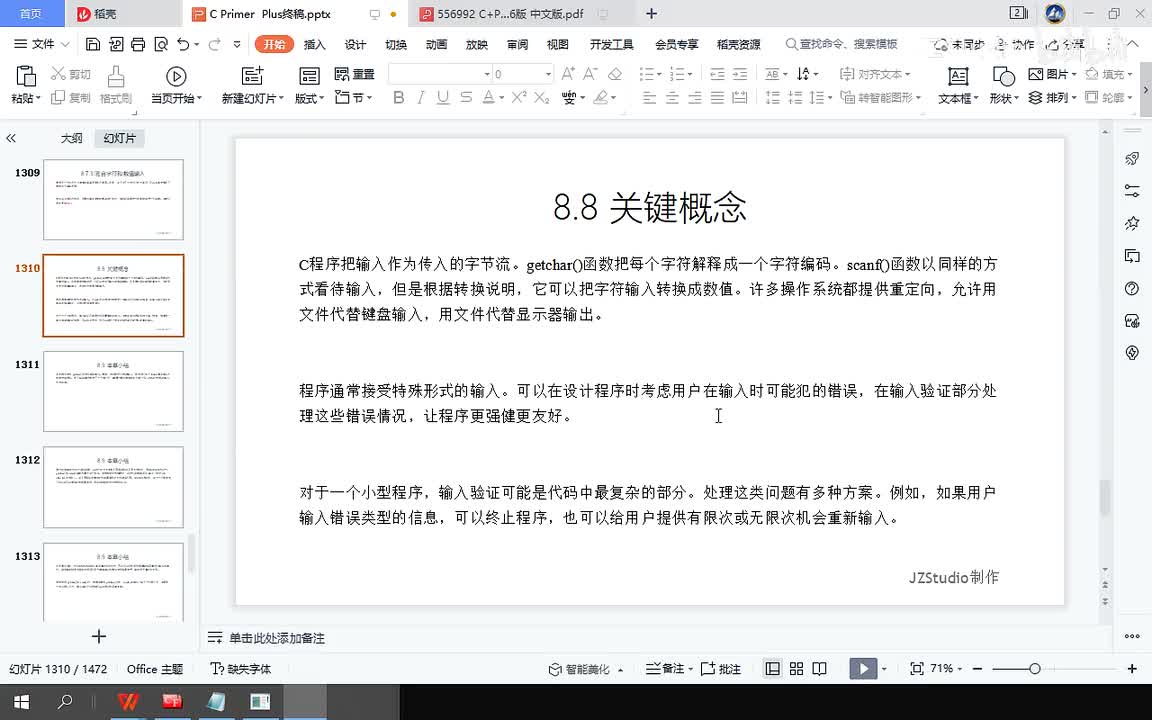Open the text highlight pen dropdown
1152x720 pixels.
[615, 98]
